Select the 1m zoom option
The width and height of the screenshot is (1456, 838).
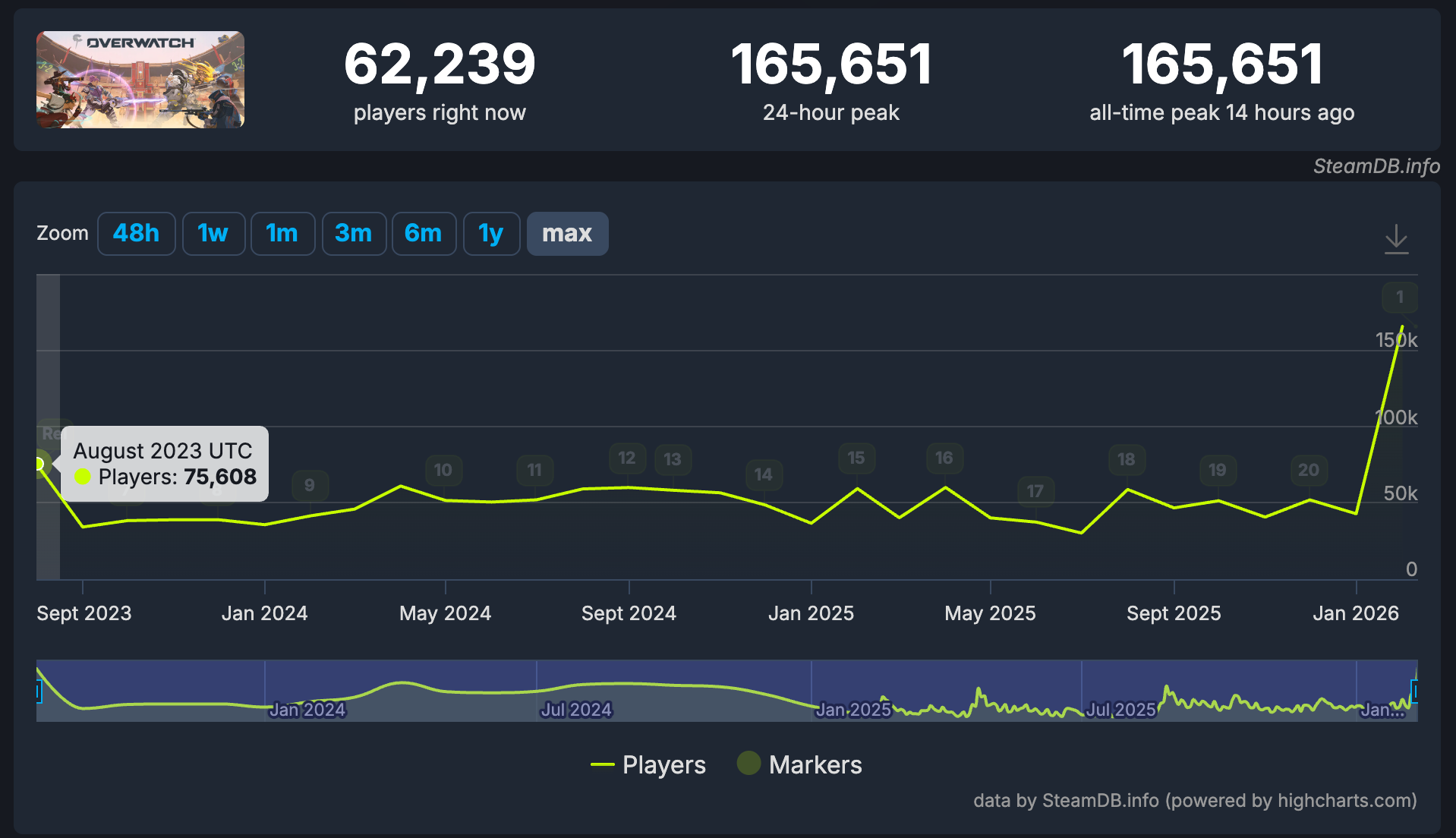tap(282, 234)
